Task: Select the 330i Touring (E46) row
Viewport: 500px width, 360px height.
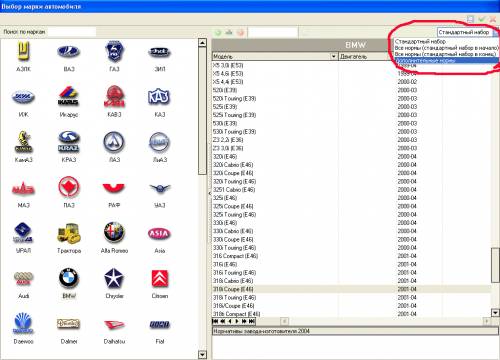Action: (351, 248)
